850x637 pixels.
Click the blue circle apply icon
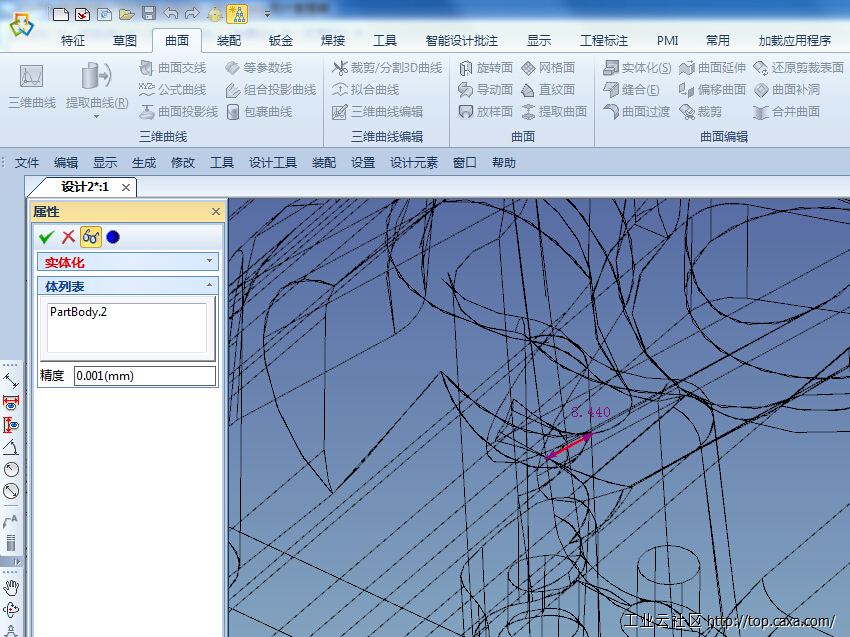click(x=113, y=237)
